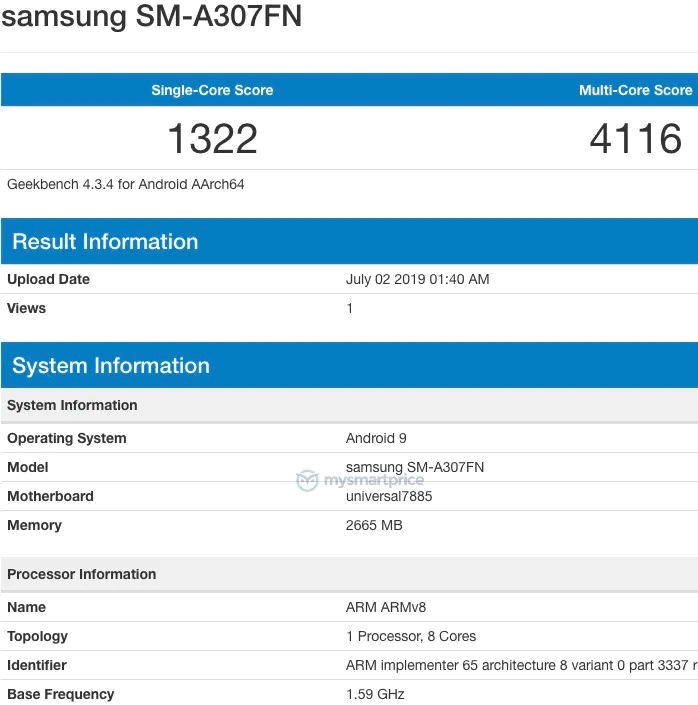Click the Views count value 1

pyautogui.click(x=349, y=308)
